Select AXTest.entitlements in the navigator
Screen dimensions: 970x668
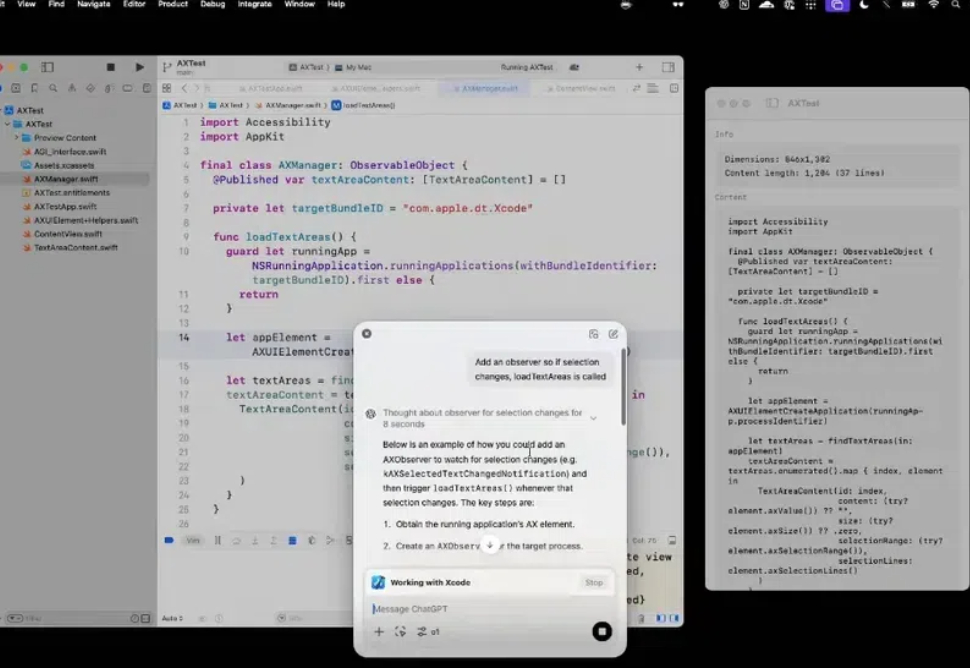coord(72,192)
